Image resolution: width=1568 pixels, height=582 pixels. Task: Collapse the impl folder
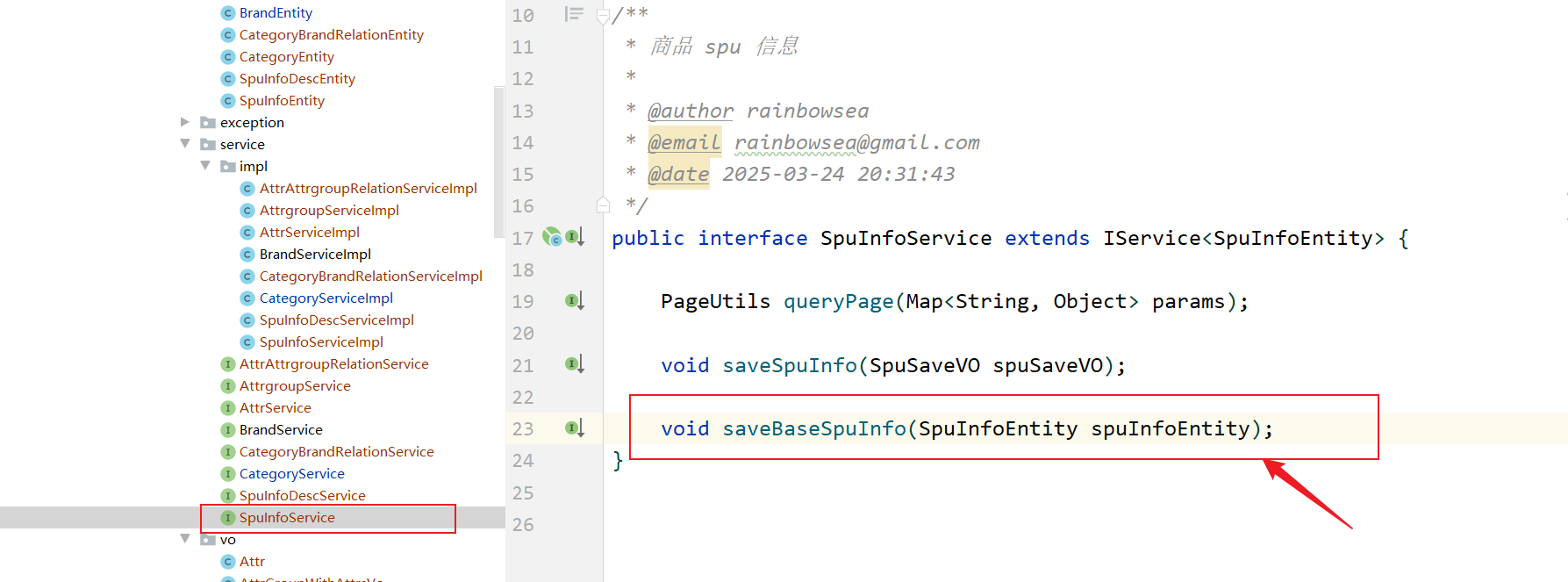pyautogui.click(x=205, y=166)
